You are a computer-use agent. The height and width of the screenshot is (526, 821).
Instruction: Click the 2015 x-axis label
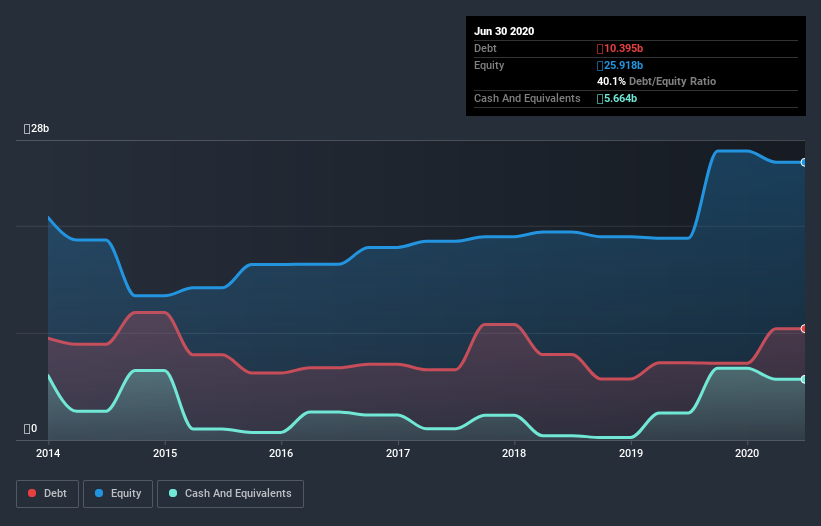click(165, 453)
